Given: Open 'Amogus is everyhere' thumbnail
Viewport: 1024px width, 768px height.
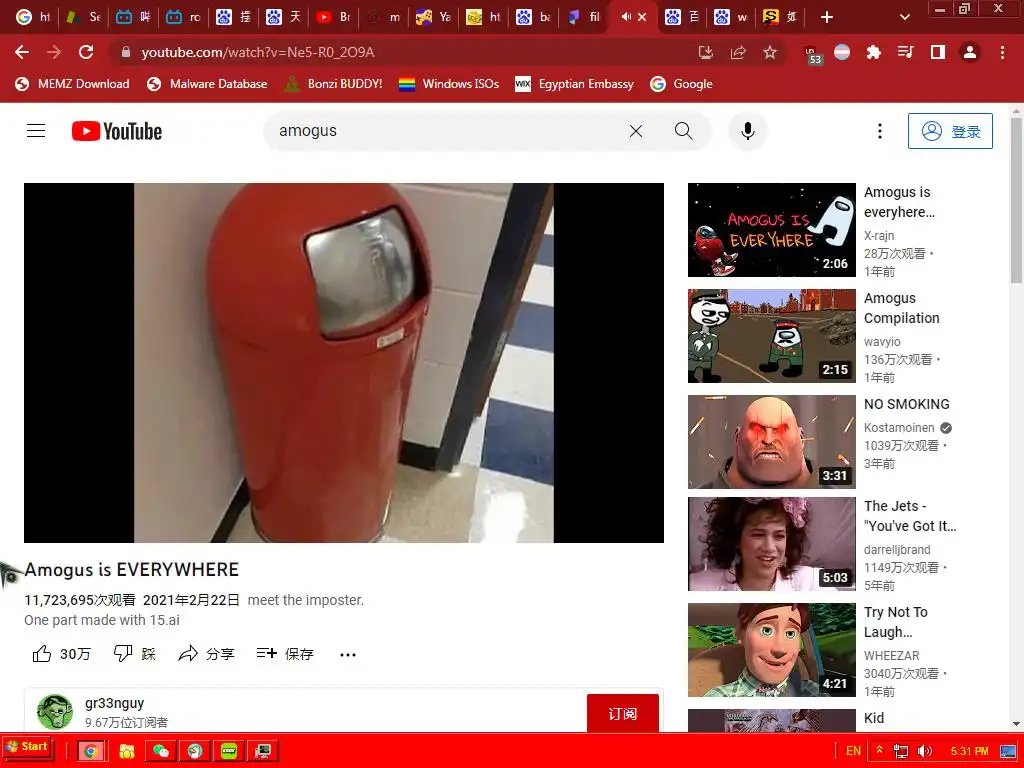Looking at the screenshot, I should click(x=771, y=230).
